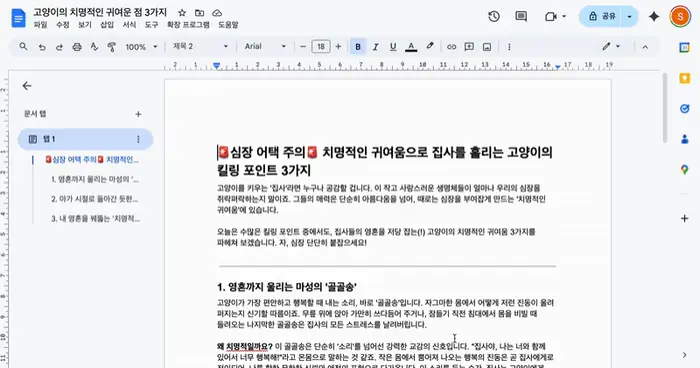The height and width of the screenshot is (368, 700).
Task: Open 탭 1 options three-dot menu
Action: pyautogui.click(x=138, y=139)
